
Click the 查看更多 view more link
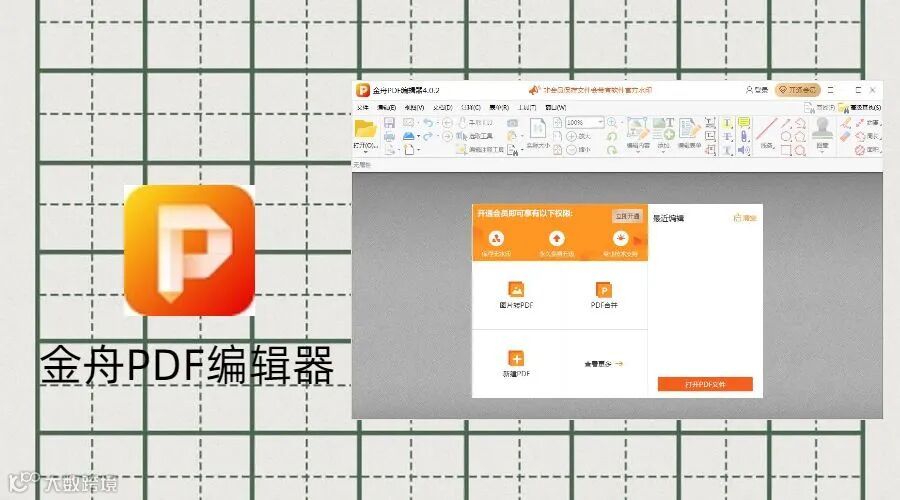603,364
